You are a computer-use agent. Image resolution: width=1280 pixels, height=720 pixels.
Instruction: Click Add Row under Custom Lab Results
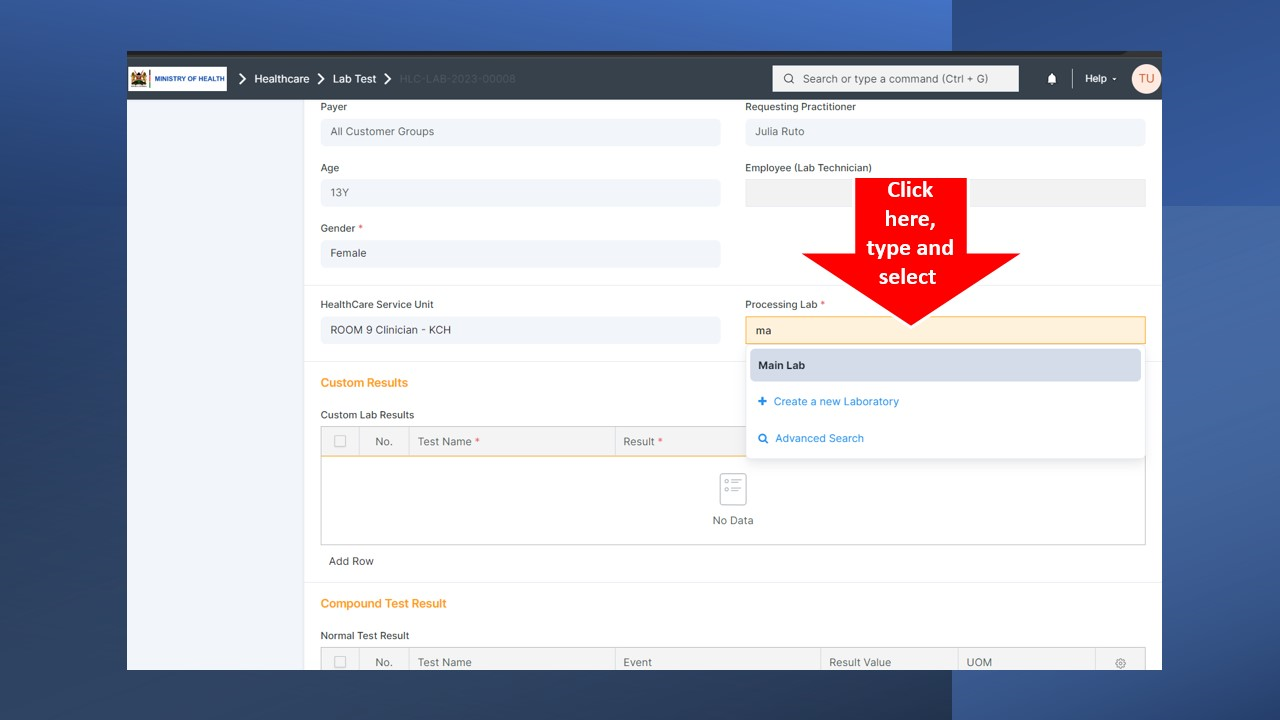(x=351, y=561)
